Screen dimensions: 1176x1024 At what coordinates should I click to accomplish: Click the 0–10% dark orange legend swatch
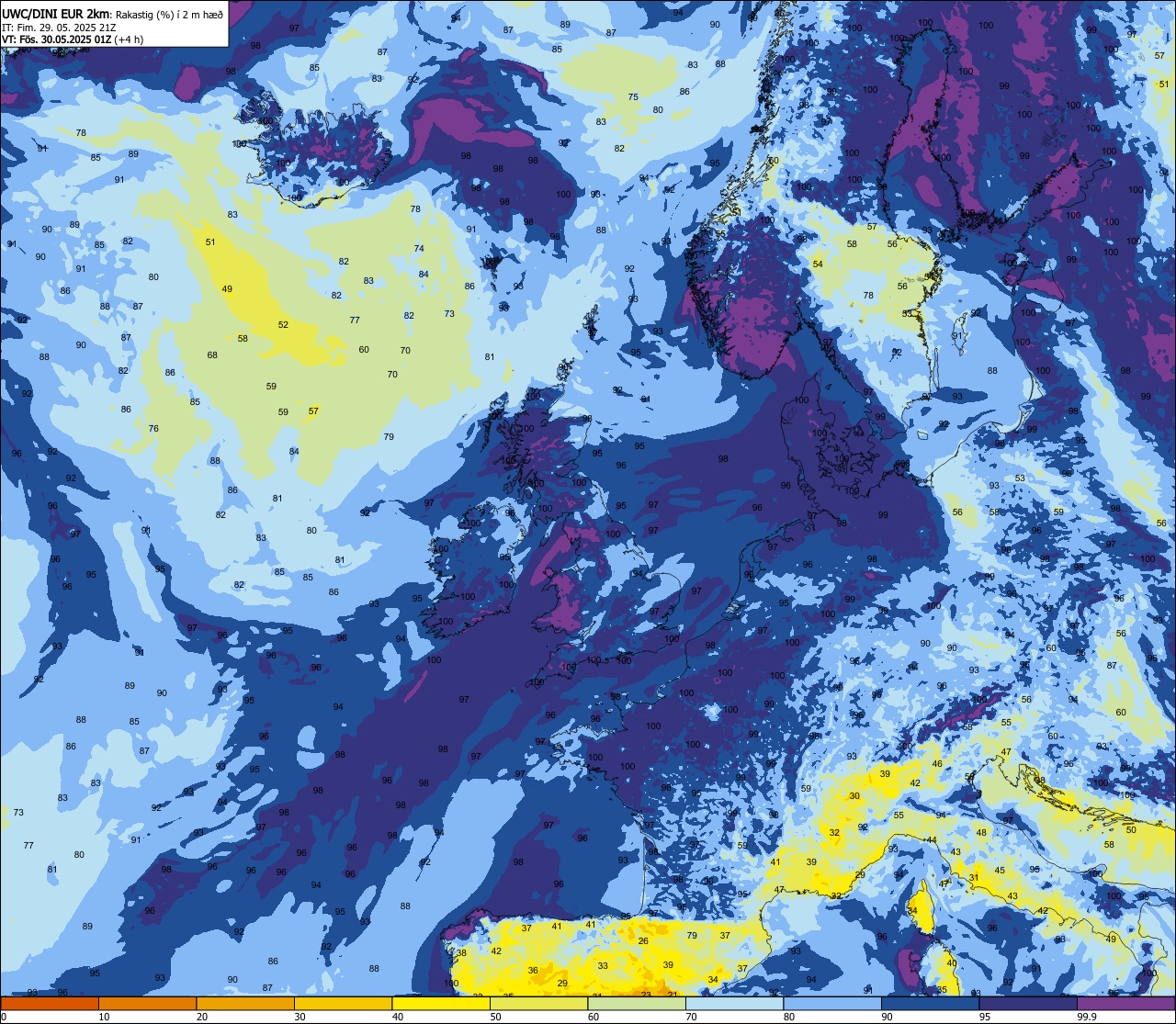click(x=50, y=1003)
